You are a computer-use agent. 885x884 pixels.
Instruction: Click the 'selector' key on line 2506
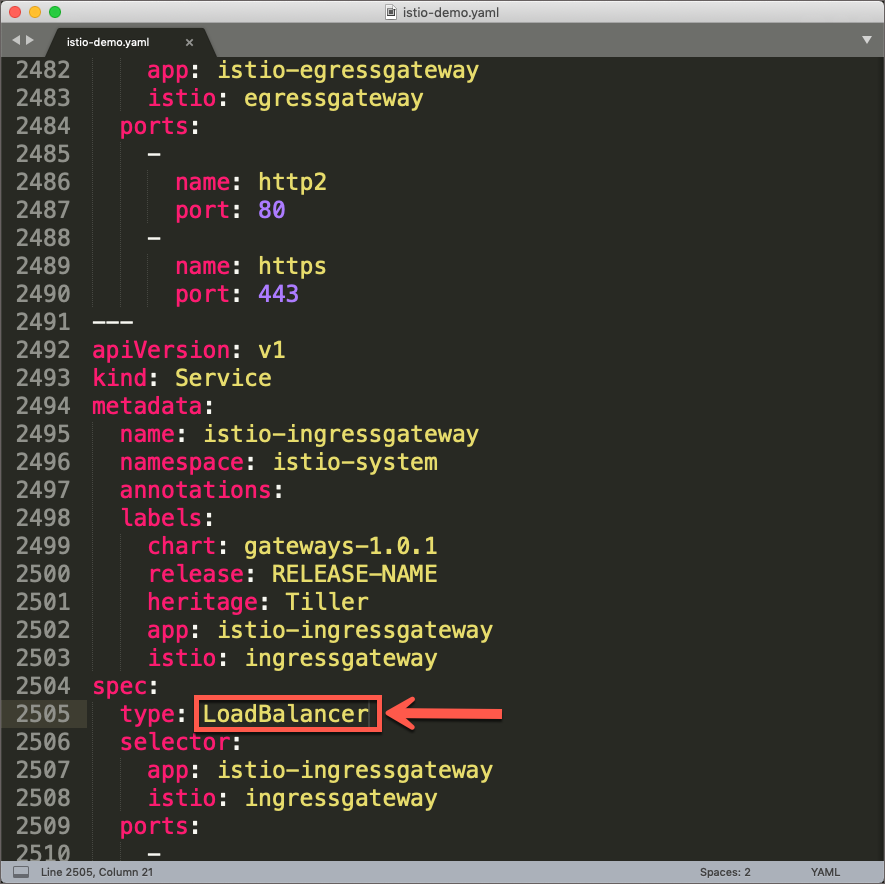click(x=175, y=742)
